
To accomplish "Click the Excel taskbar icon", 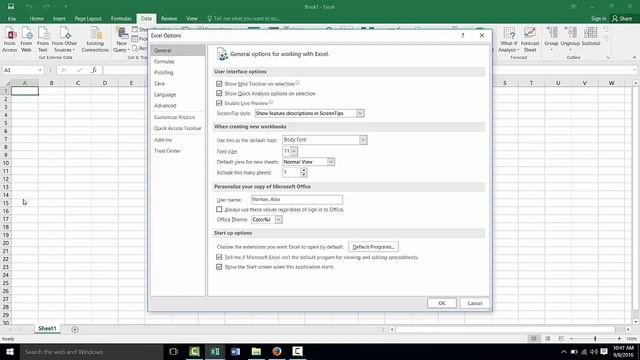I will coord(215,351).
